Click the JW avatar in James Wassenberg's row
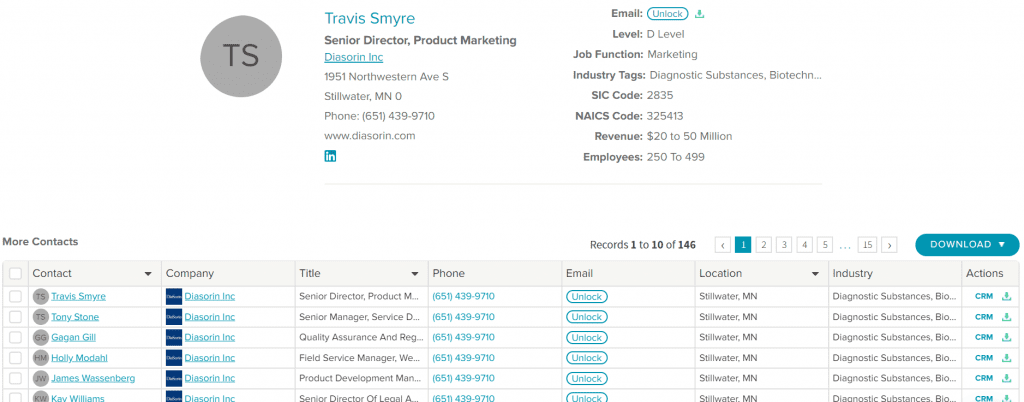The width and height of the screenshot is (1024, 402). (41, 379)
